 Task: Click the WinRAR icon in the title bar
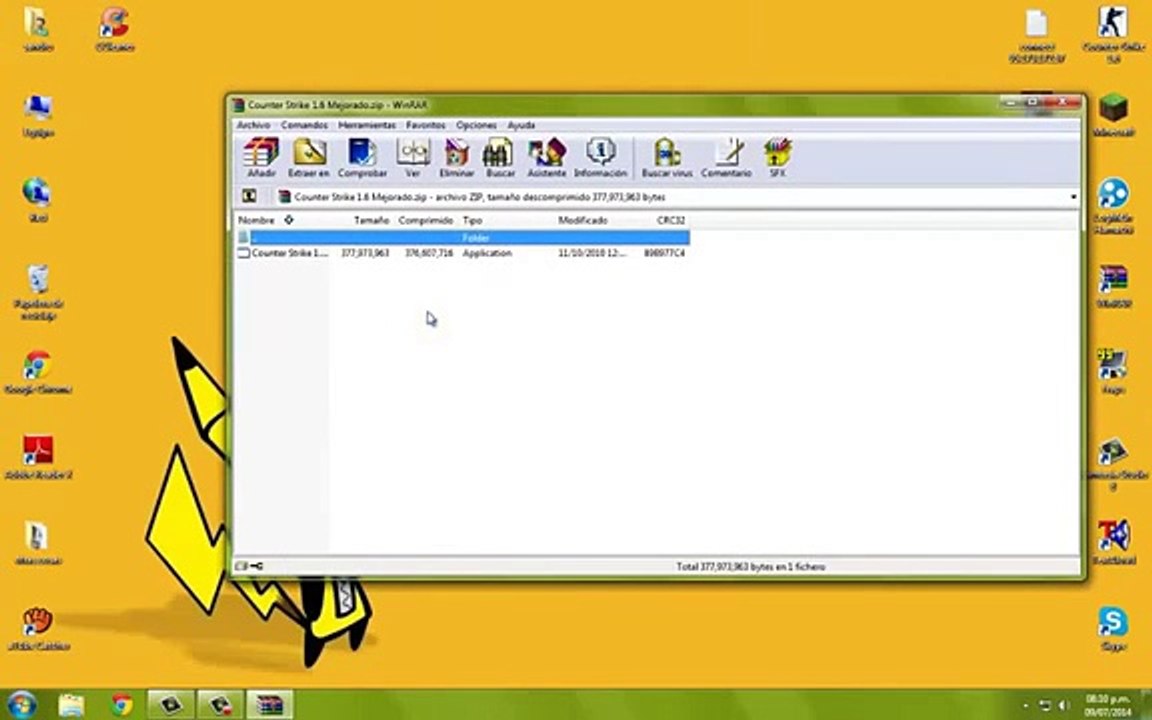point(238,105)
